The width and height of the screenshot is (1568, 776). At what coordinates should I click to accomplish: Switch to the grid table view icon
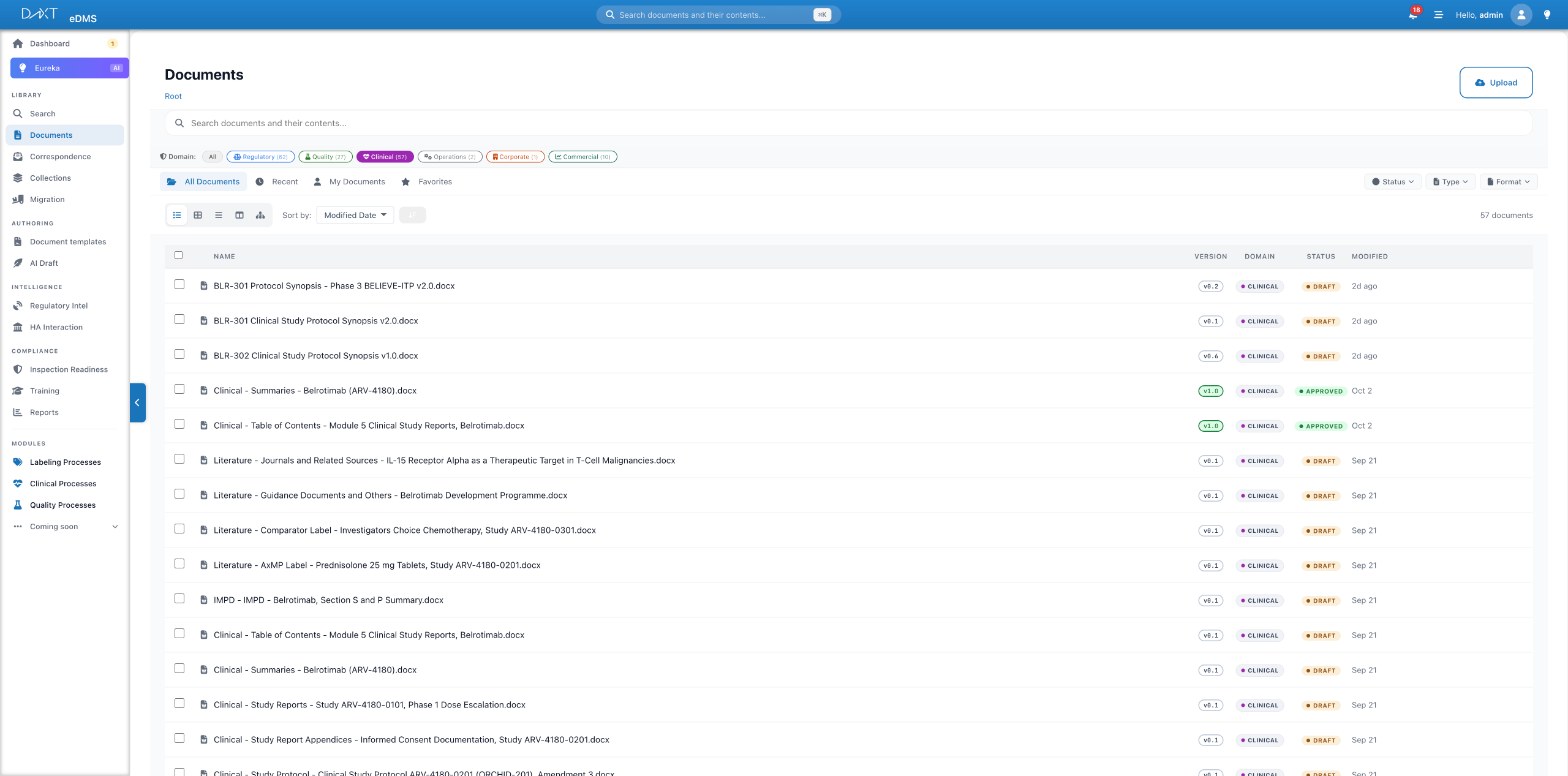pos(198,215)
